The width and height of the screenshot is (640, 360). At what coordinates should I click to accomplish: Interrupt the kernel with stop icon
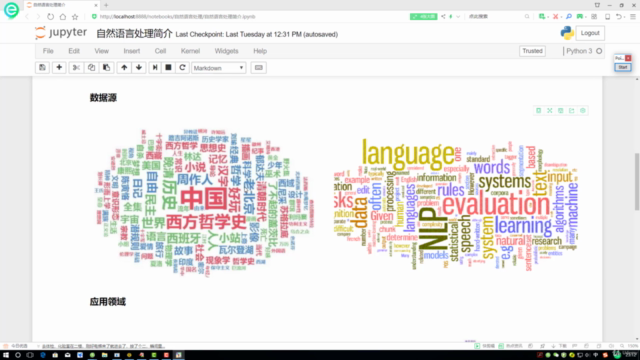[168, 68]
